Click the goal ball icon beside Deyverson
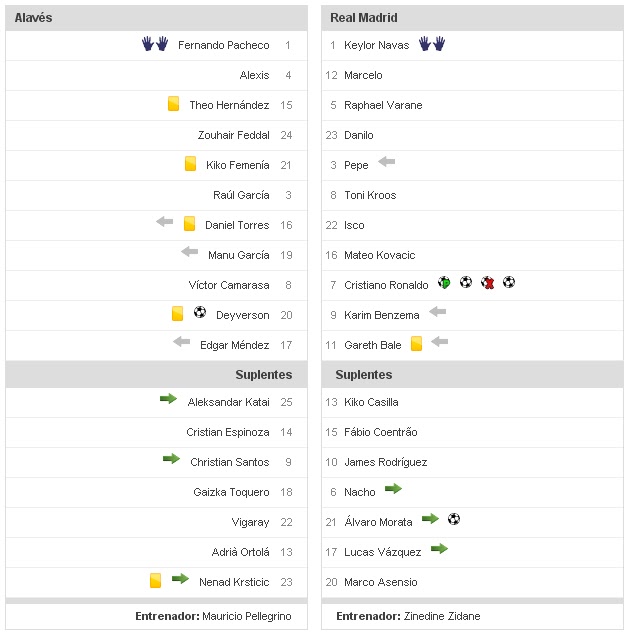This screenshot has height=634, width=630. tap(199, 313)
